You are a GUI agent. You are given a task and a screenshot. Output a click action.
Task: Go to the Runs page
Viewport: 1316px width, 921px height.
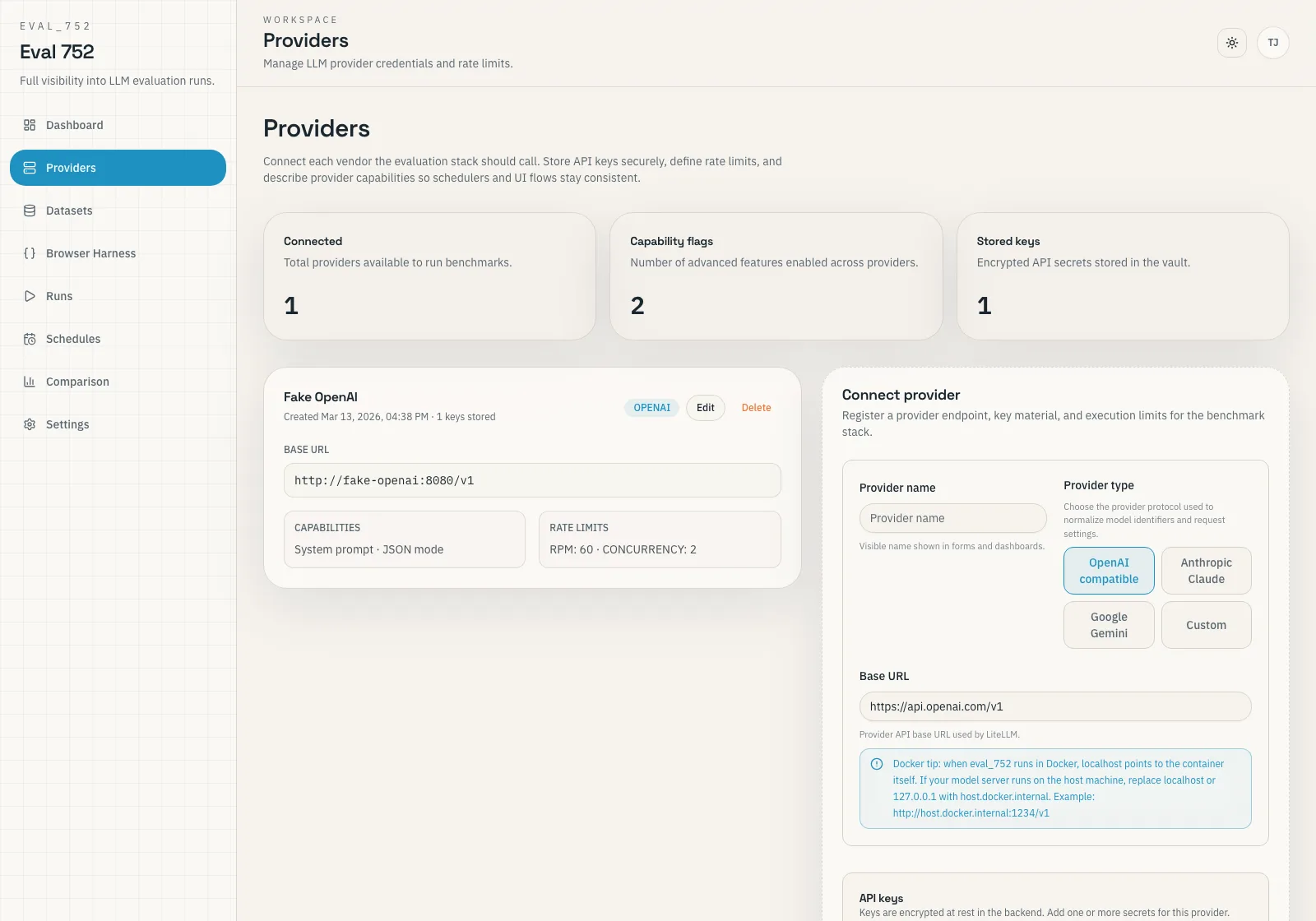[x=59, y=296]
